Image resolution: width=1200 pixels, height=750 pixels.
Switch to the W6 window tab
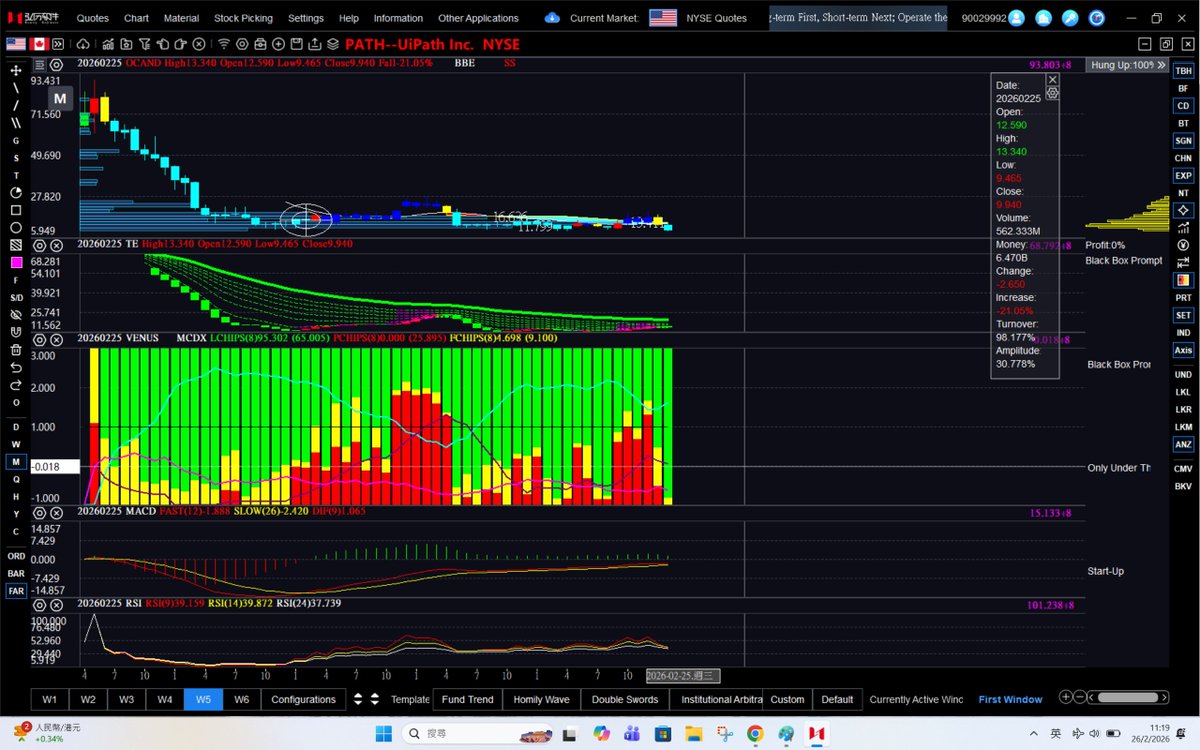(x=241, y=699)
